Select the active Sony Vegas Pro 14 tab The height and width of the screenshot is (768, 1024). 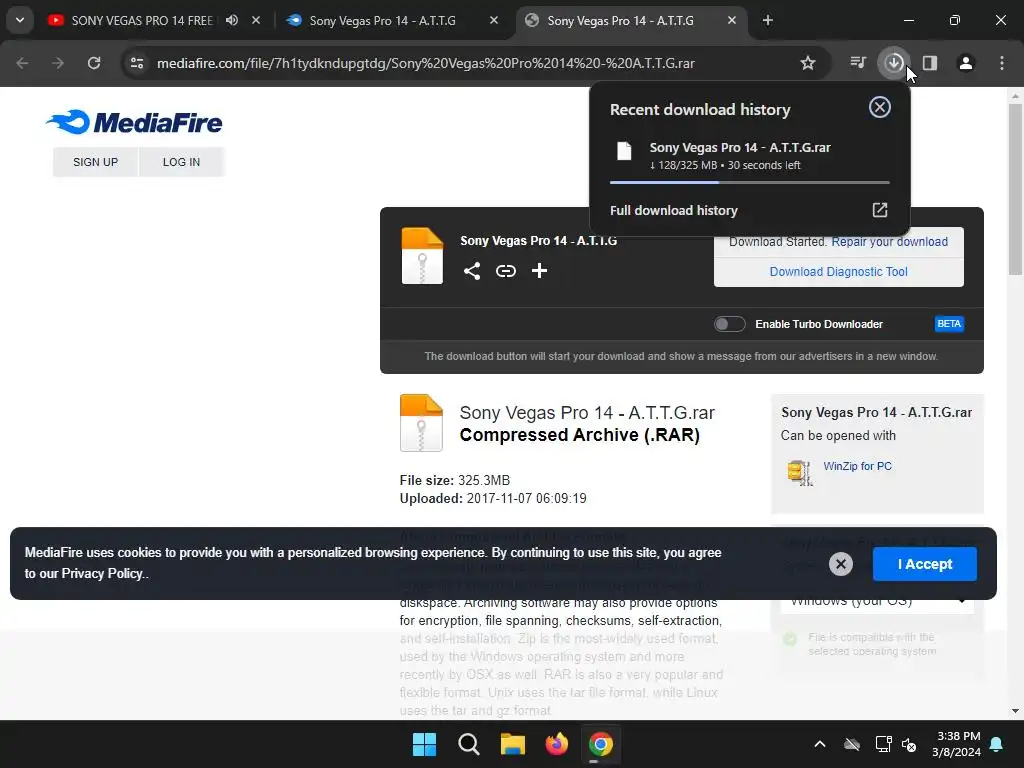coord(620,20)
